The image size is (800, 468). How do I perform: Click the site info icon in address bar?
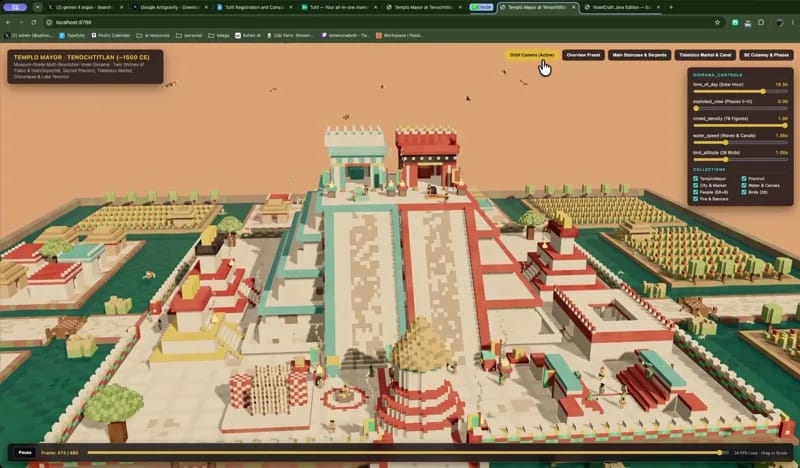point(49,22)
